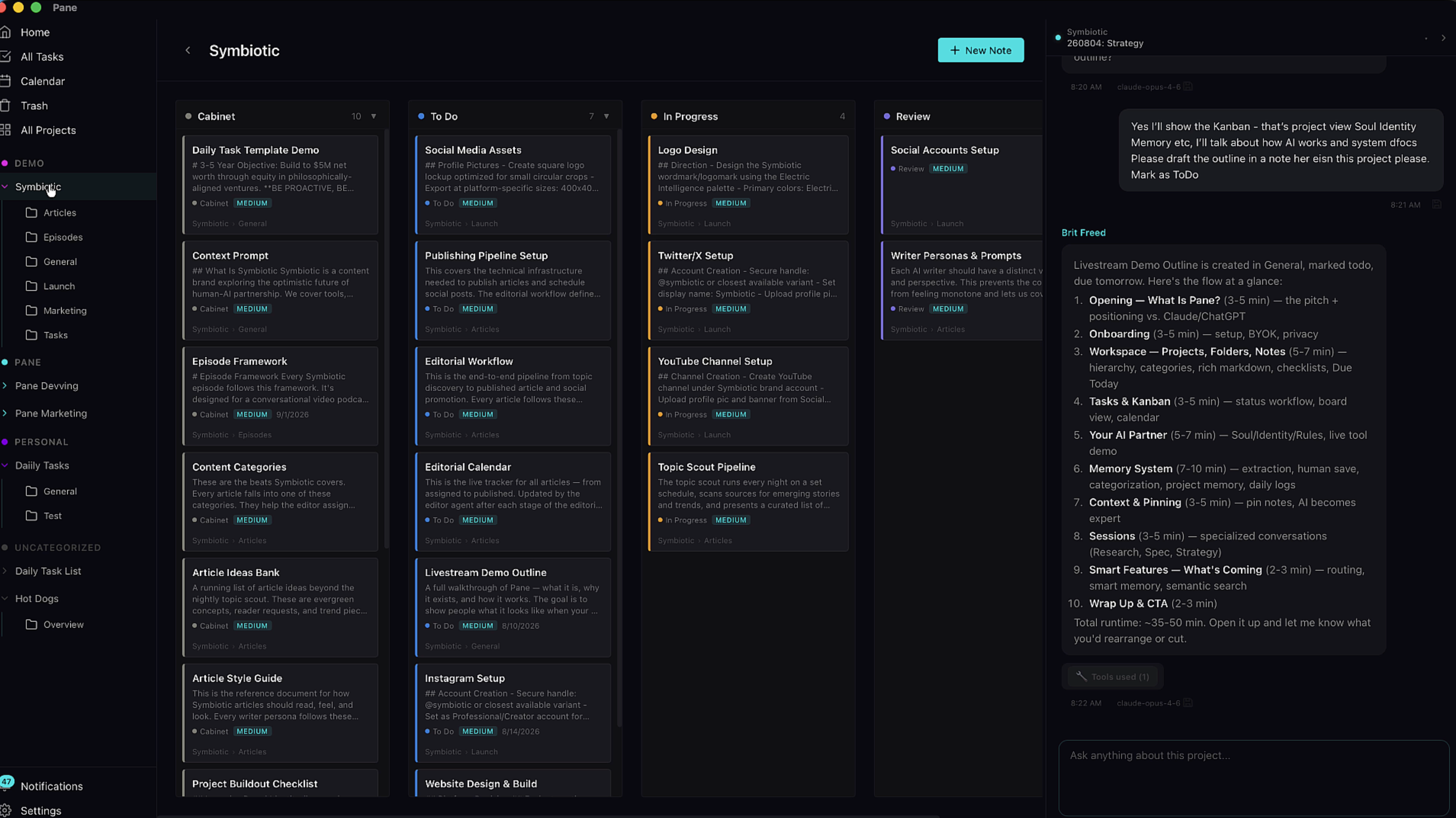Screen dimensions: 1456x818
Task: Expand the Pane Marketing project
Action: click(x=5, y=413)
